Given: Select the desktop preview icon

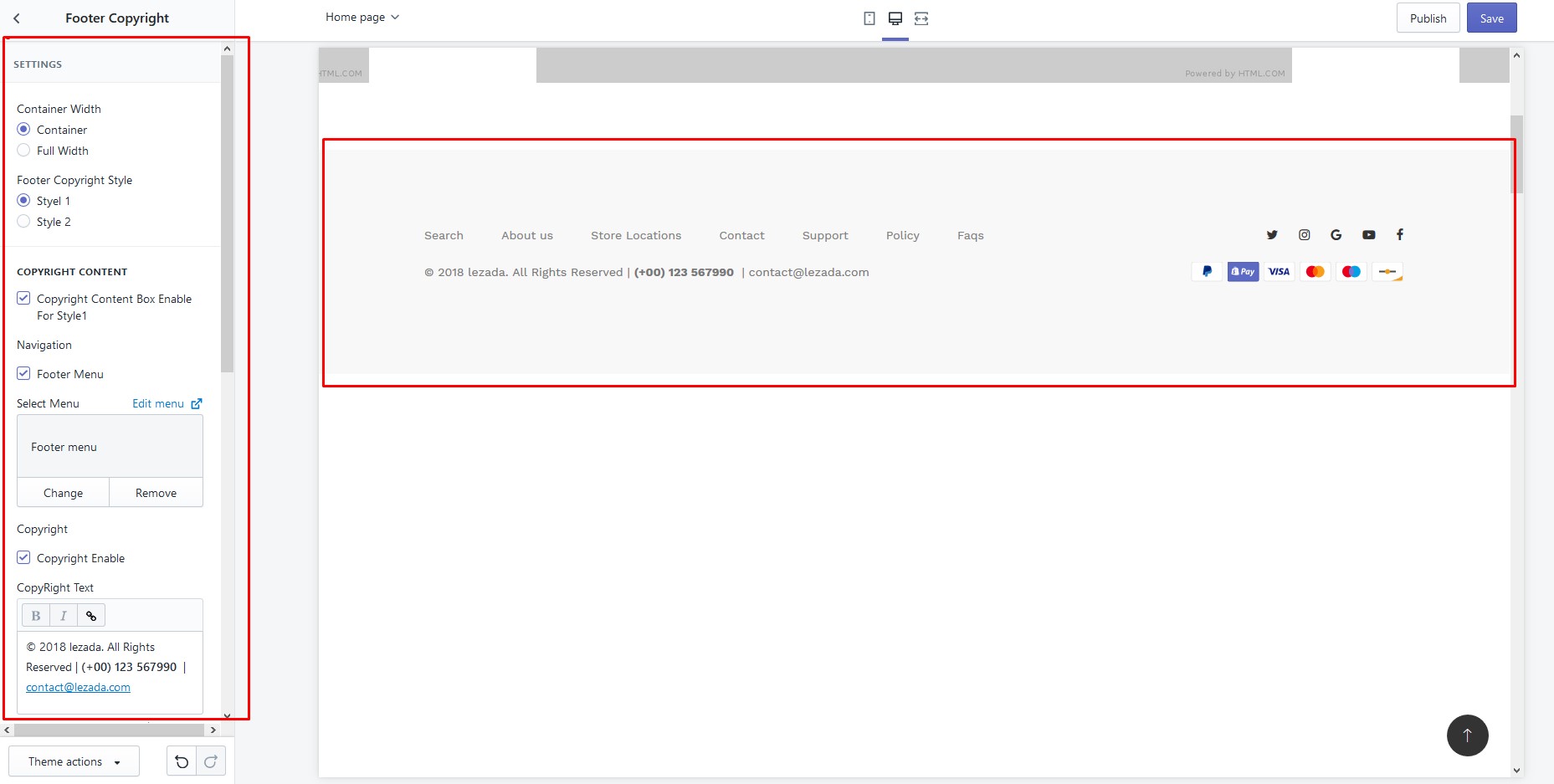Looking at the screenshot, I should 895,18.
